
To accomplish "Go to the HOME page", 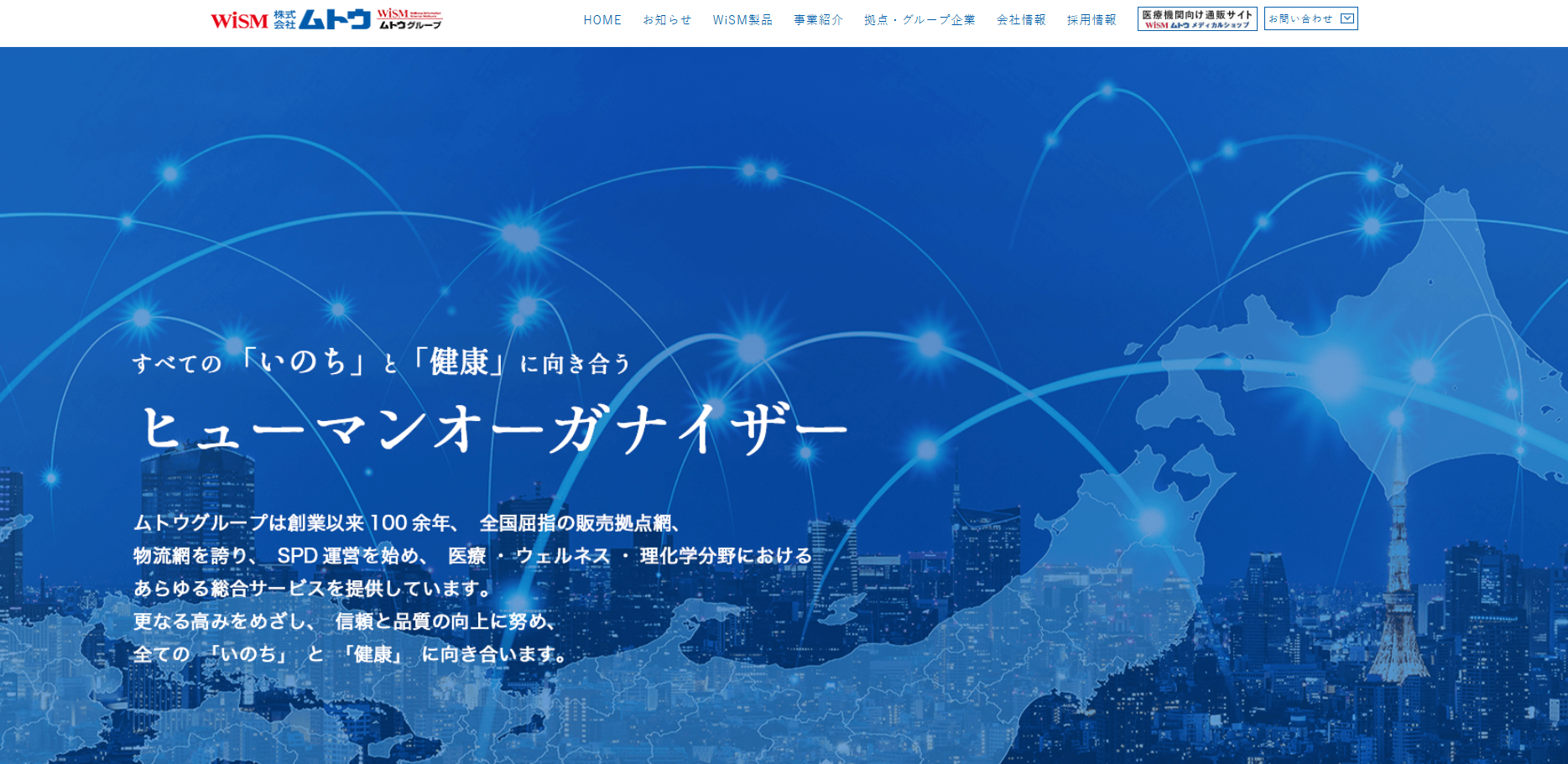I will point(602,20).
